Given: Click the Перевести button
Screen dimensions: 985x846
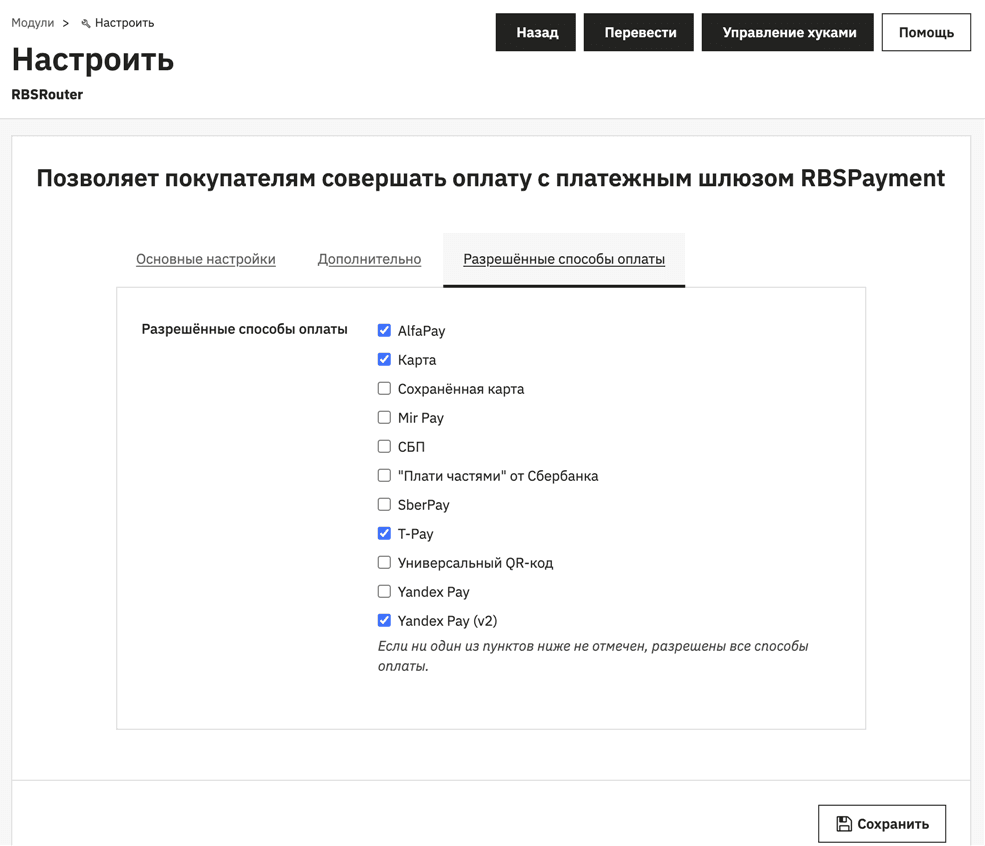Looking at the screenshot, I should pos(639,32).
